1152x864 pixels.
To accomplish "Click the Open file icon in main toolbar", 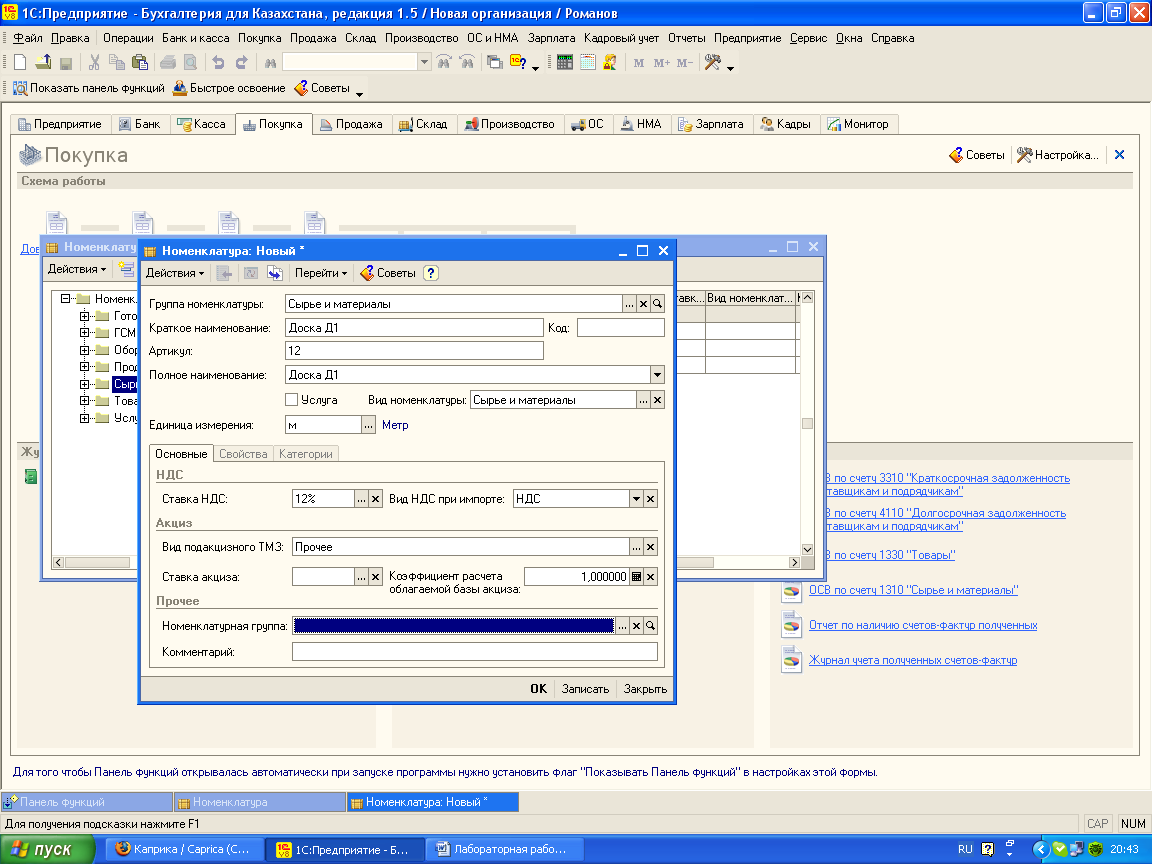I will (x=43, y=63).
